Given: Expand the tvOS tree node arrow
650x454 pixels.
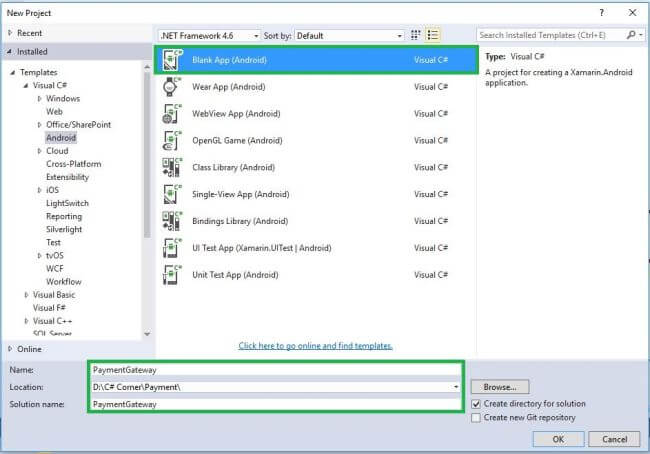Looking at the screenshot, I should (39, 256).
